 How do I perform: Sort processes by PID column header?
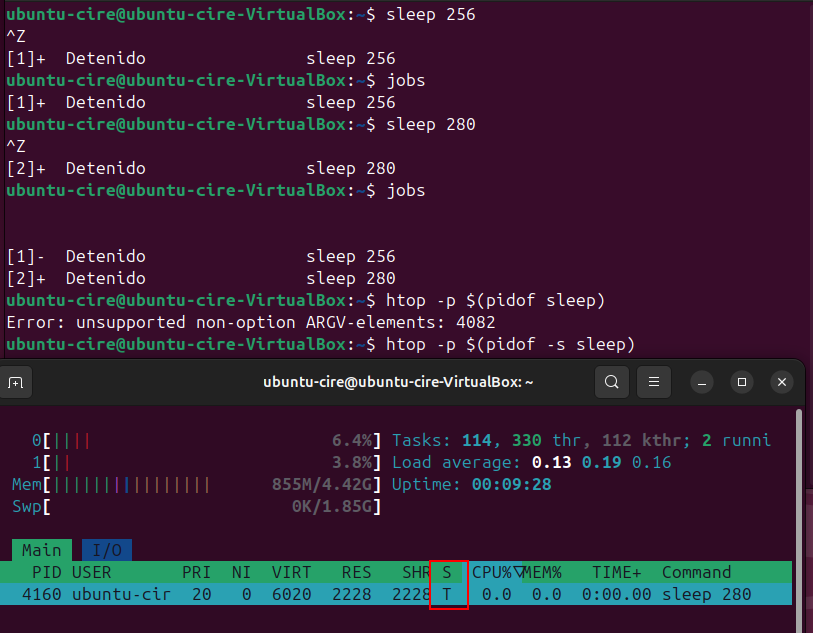click(x=46, y=572)
